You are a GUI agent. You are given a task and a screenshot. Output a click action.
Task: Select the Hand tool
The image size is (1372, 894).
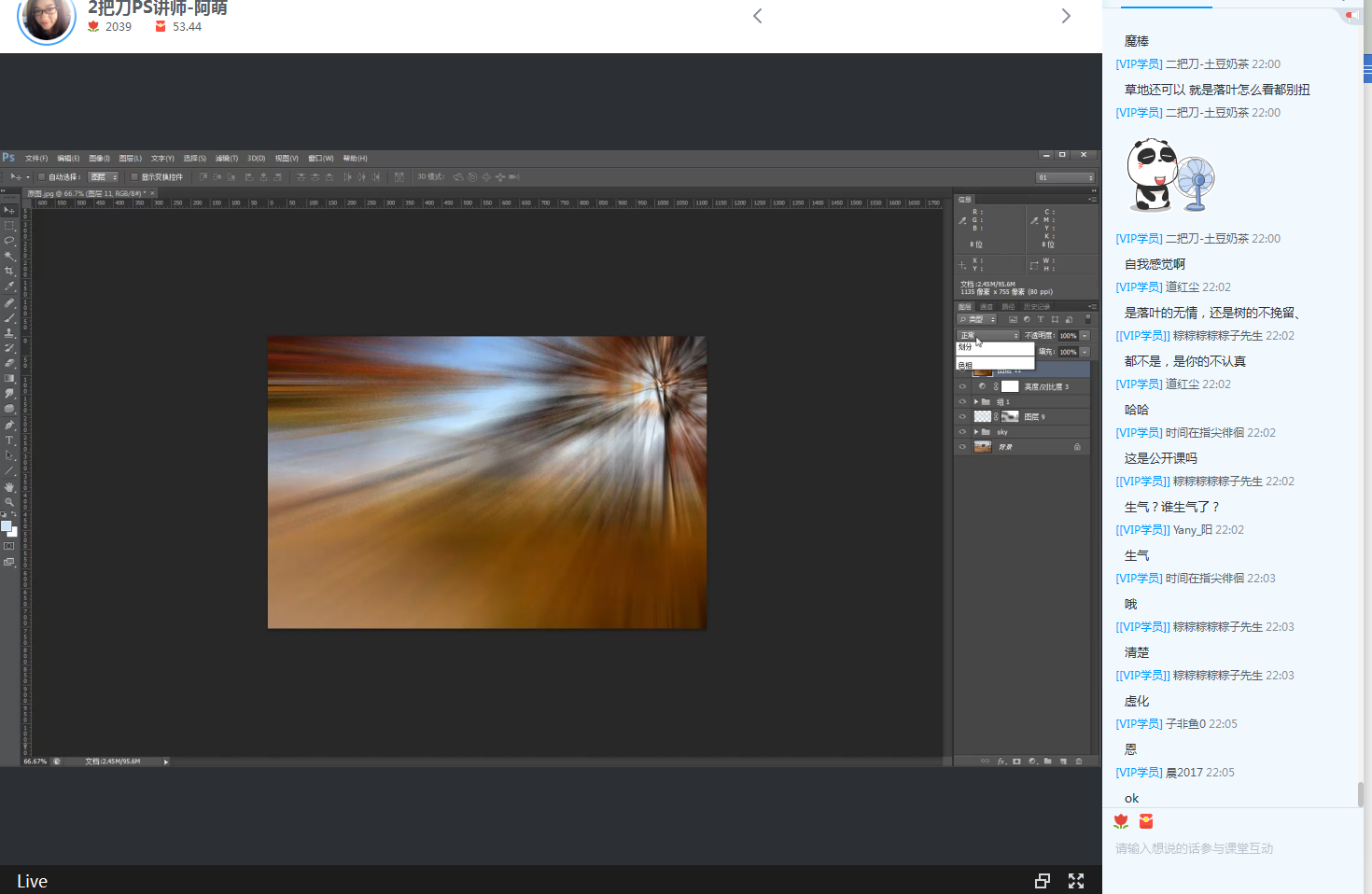coord(9,486)
